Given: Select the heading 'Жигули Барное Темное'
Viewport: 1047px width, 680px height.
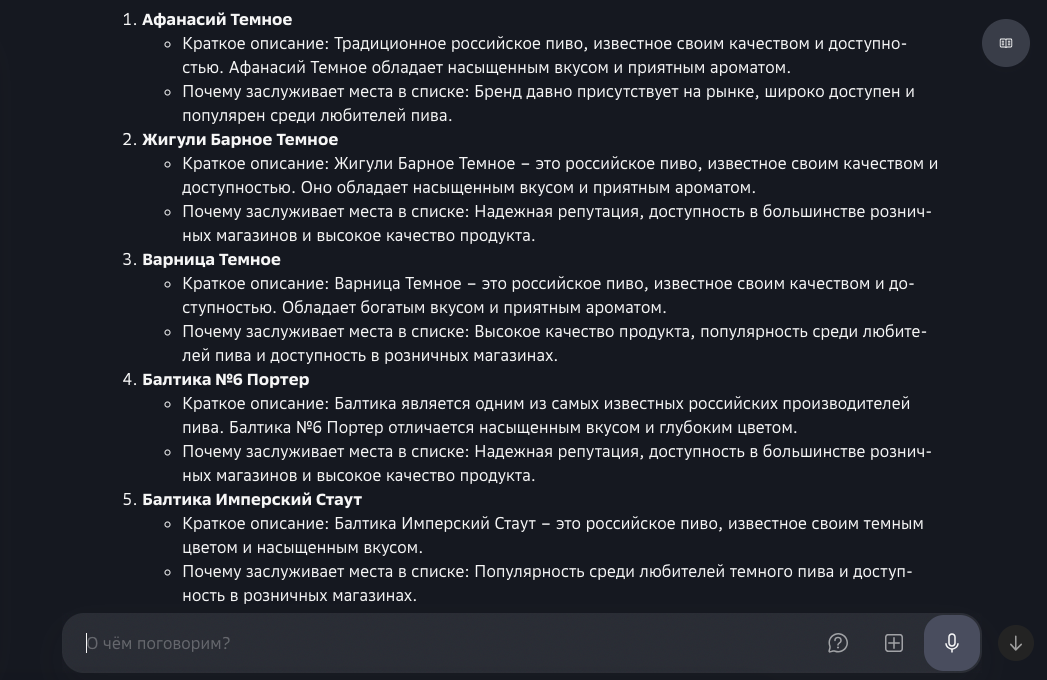Looking at the screenshot, I should (x=240, y=139).
